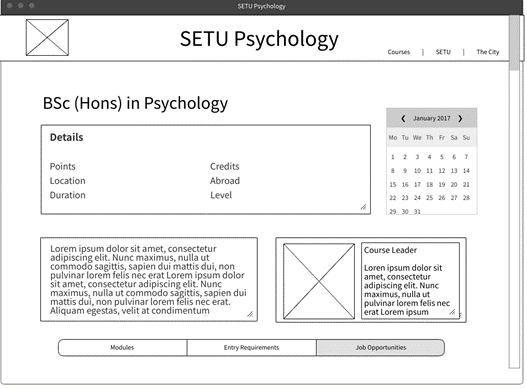Select day 28 in the calendar
527x389 pixels.
pyautogui.click(x=466, y=198)
